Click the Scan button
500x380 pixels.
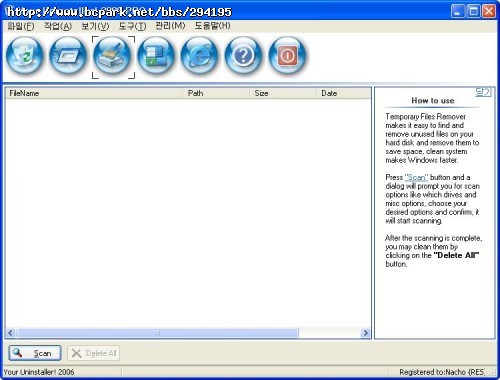pos(35,353)
